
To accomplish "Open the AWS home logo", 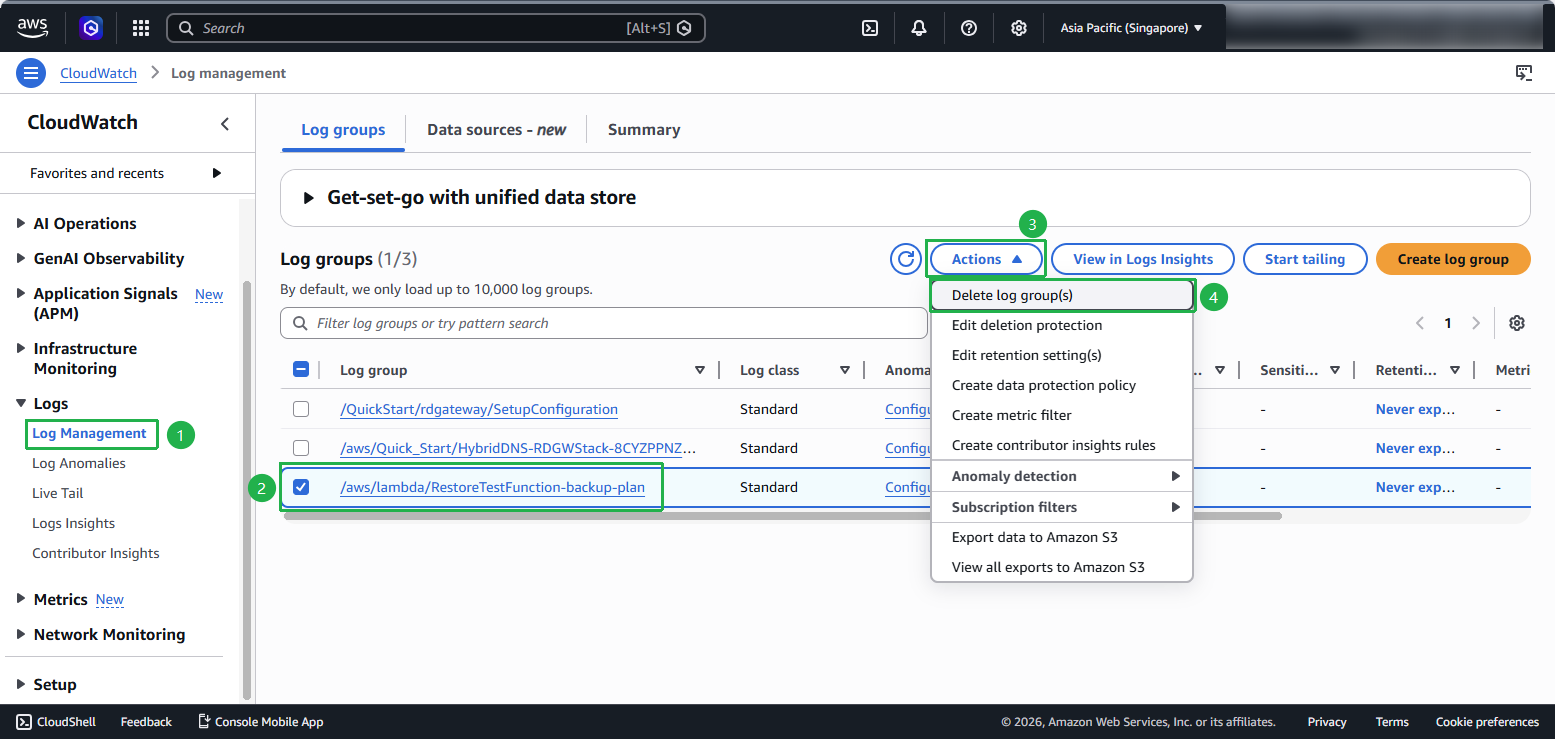I will pyautogui.click(x=33, y=27).
